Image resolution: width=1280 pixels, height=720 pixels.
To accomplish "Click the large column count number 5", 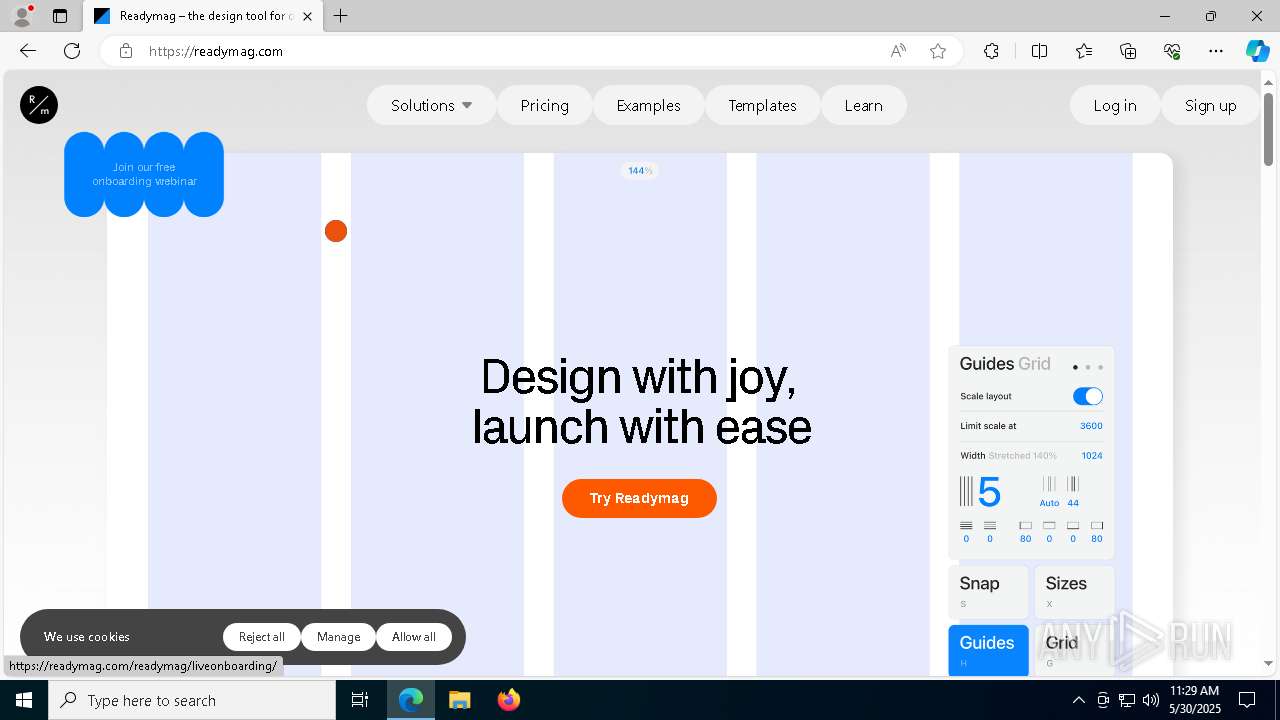I will pos(989,492).
